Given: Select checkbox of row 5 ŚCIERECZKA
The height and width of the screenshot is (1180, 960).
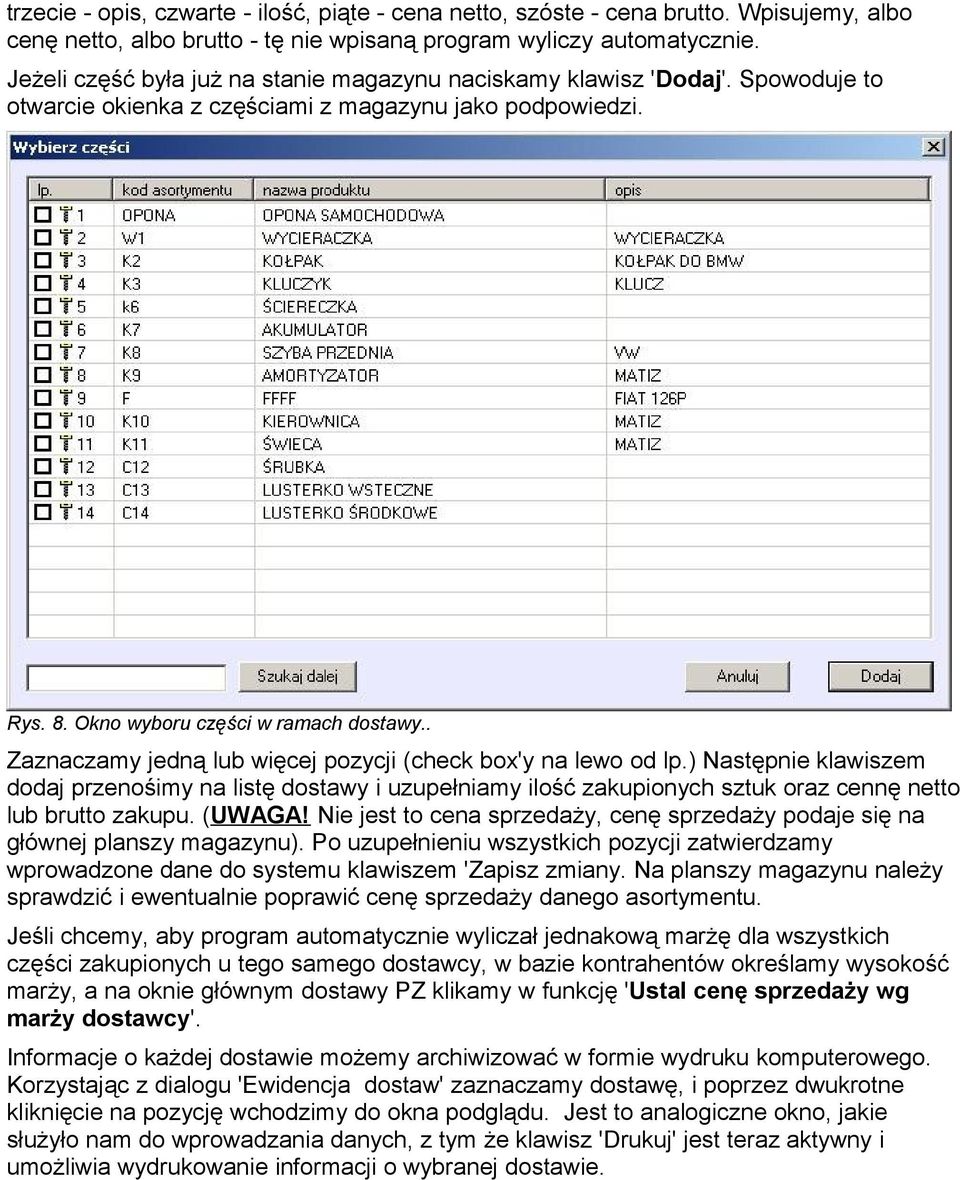Looking at the screenshot, I should click(43, 306).
